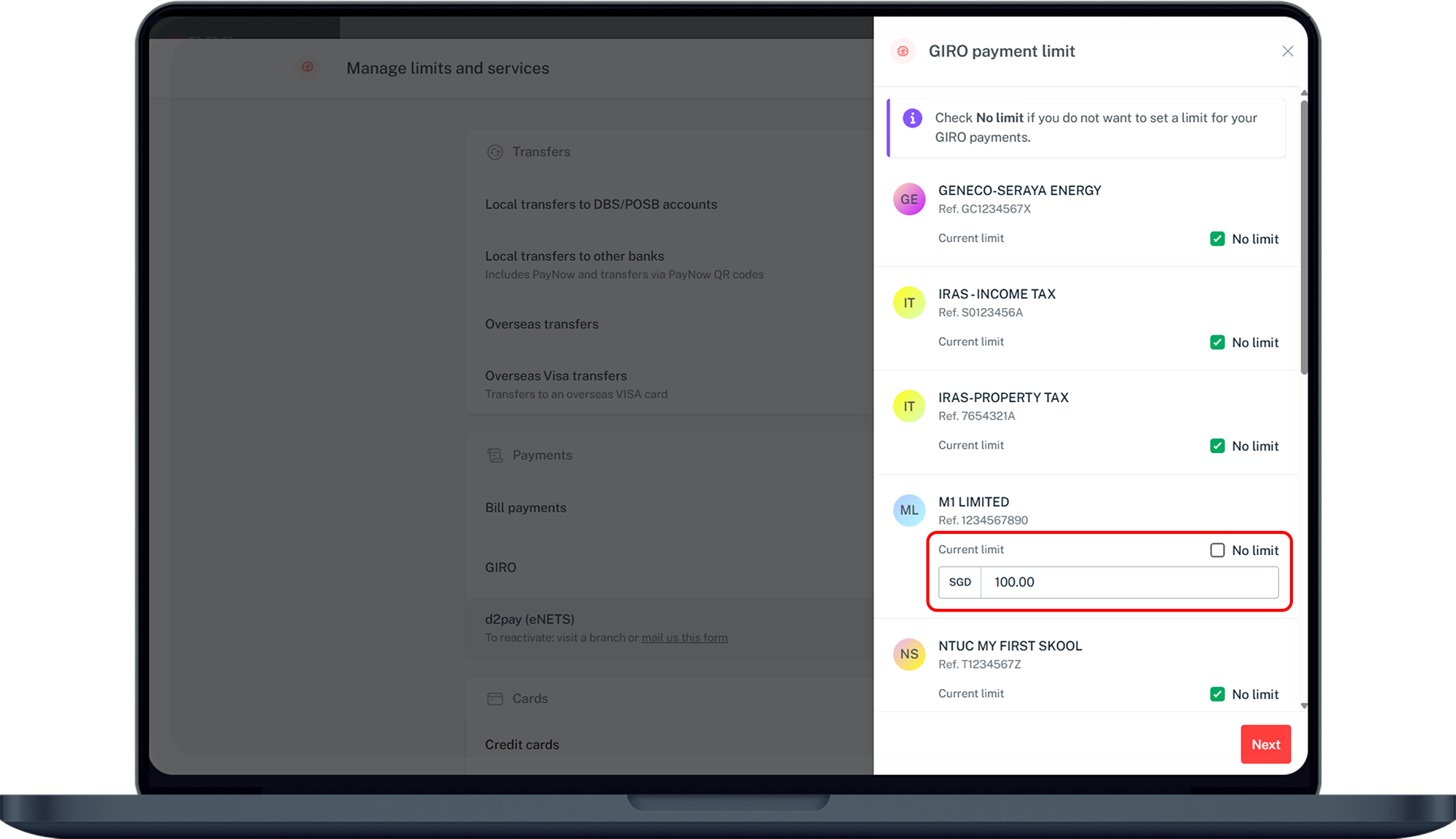Click the GIRO panel header logo icon
This screenshot has height=839, width=1456.
[903, 51]
